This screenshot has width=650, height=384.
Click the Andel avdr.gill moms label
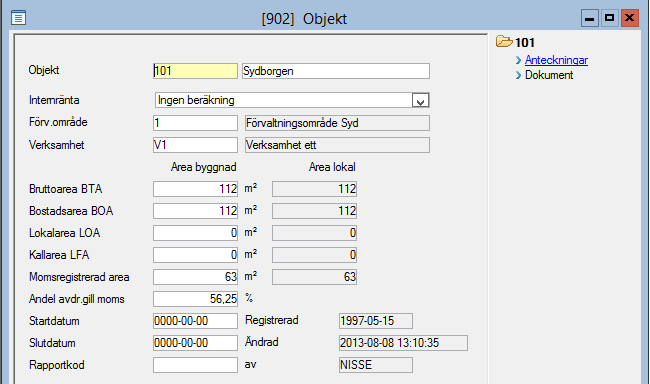coord(76,299)
